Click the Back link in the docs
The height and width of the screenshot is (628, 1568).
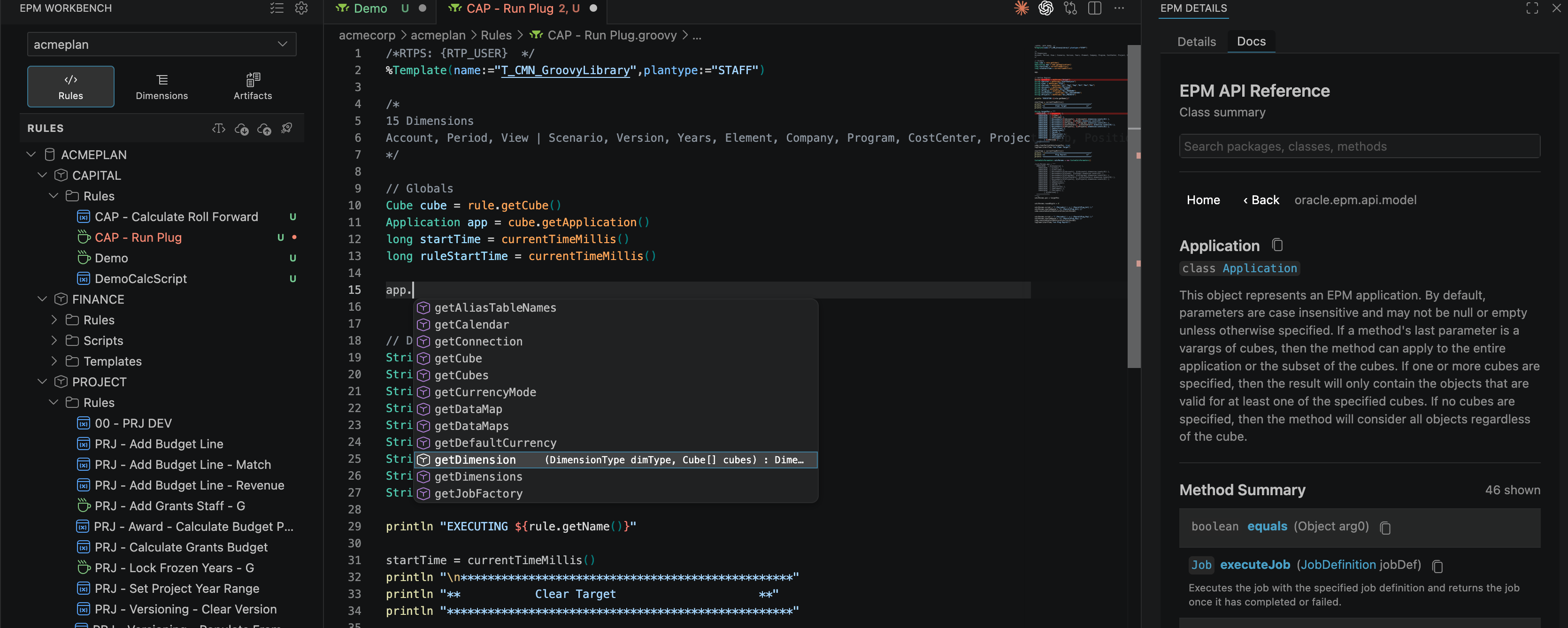(1261, 200)
